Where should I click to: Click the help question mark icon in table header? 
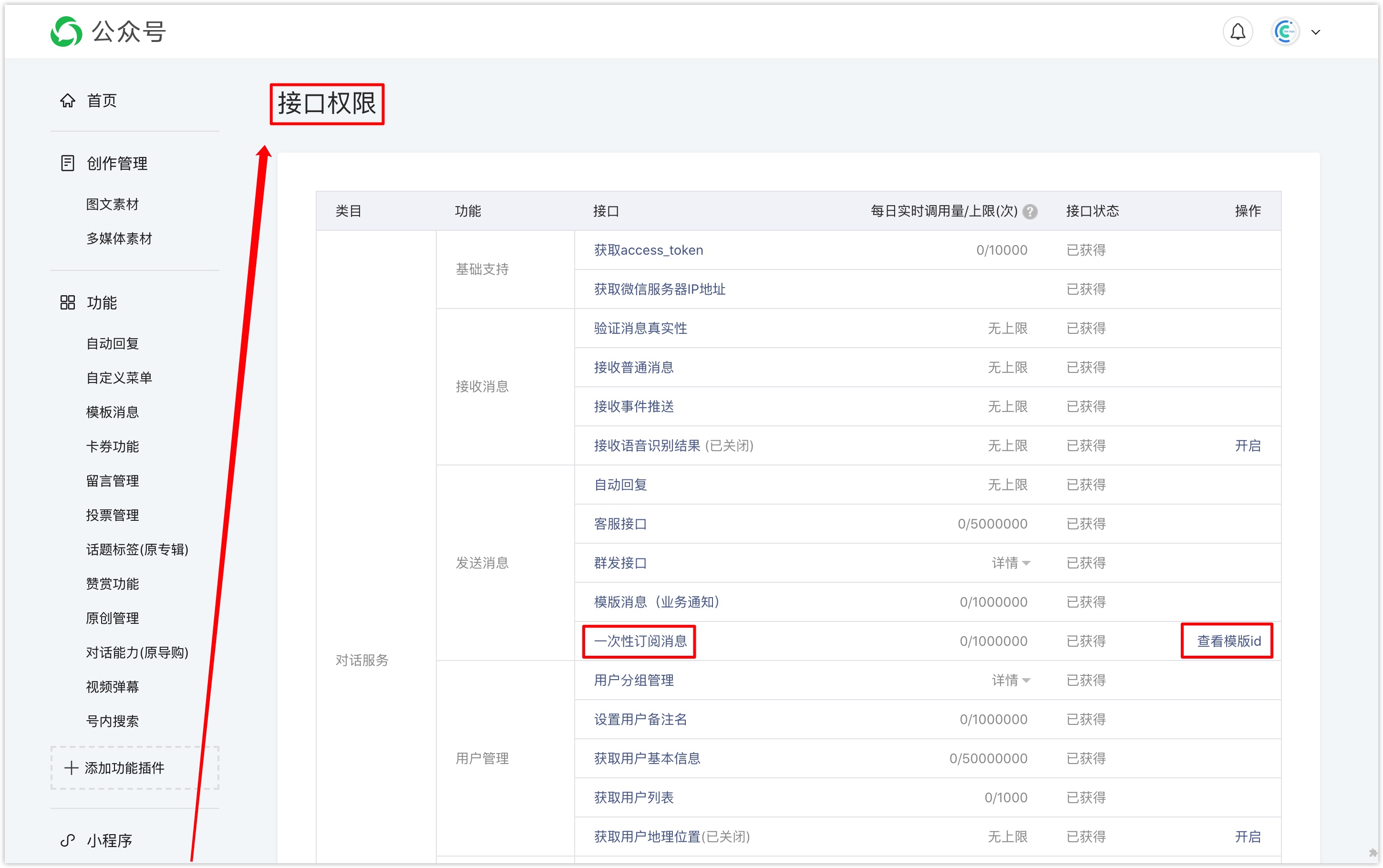pyautogui.click(x=1030, y=211)
